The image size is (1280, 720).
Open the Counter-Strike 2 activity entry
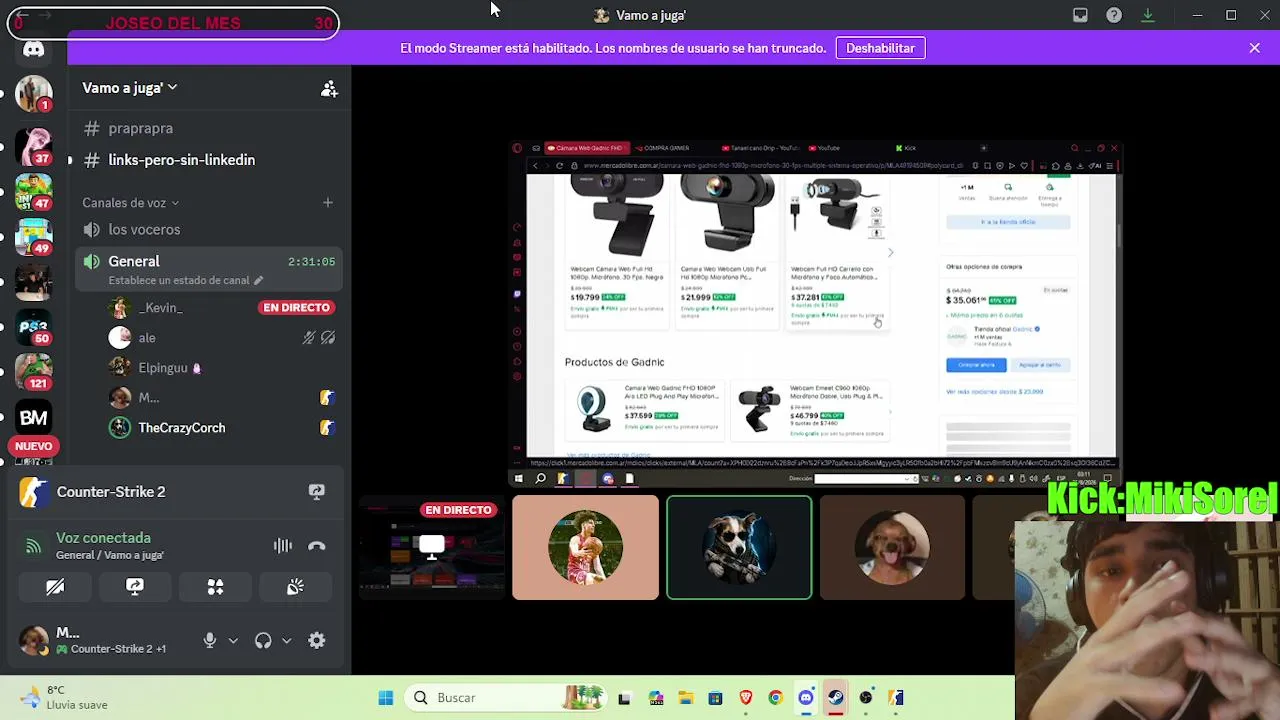click(x=111, y=492)
